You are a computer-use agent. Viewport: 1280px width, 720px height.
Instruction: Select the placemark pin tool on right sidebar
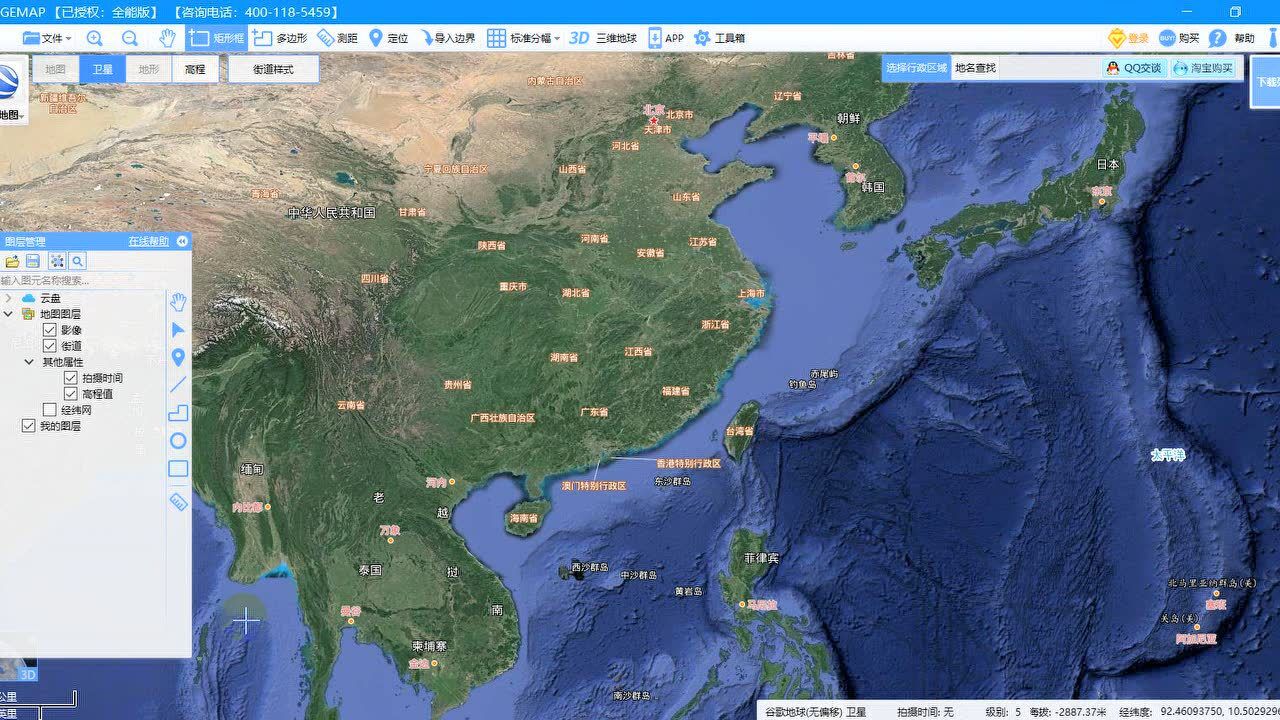coord(178,357)
